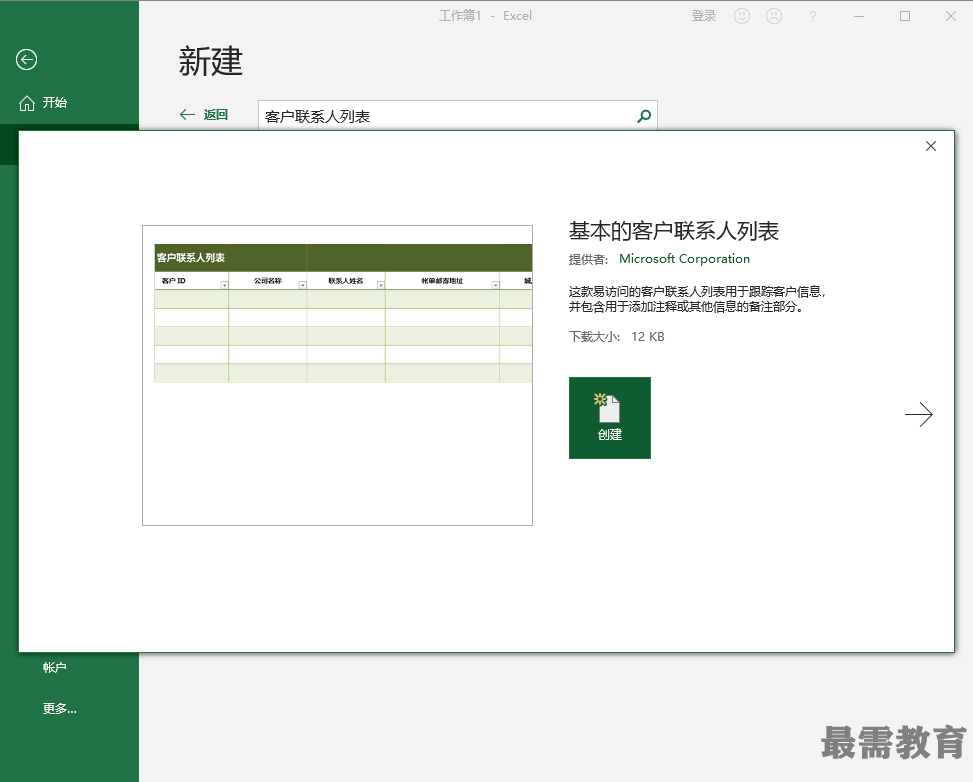The height and width of the screenshot is (782, 973).
Task: Click the smiley face feedback icon
Action: tap(742, 16)
